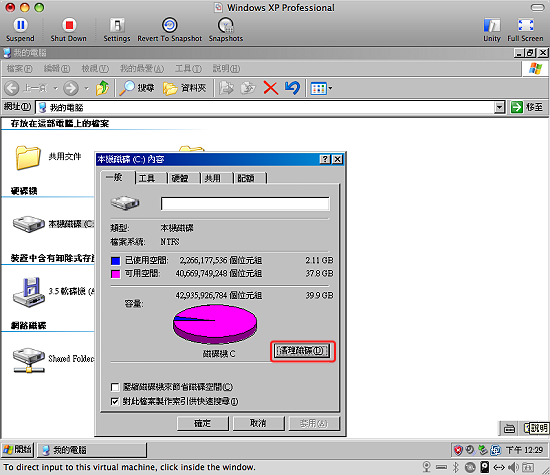Toggle the Folders (資料夾) pane button
This screenshot has width=550, height=475.
[185, 88]
